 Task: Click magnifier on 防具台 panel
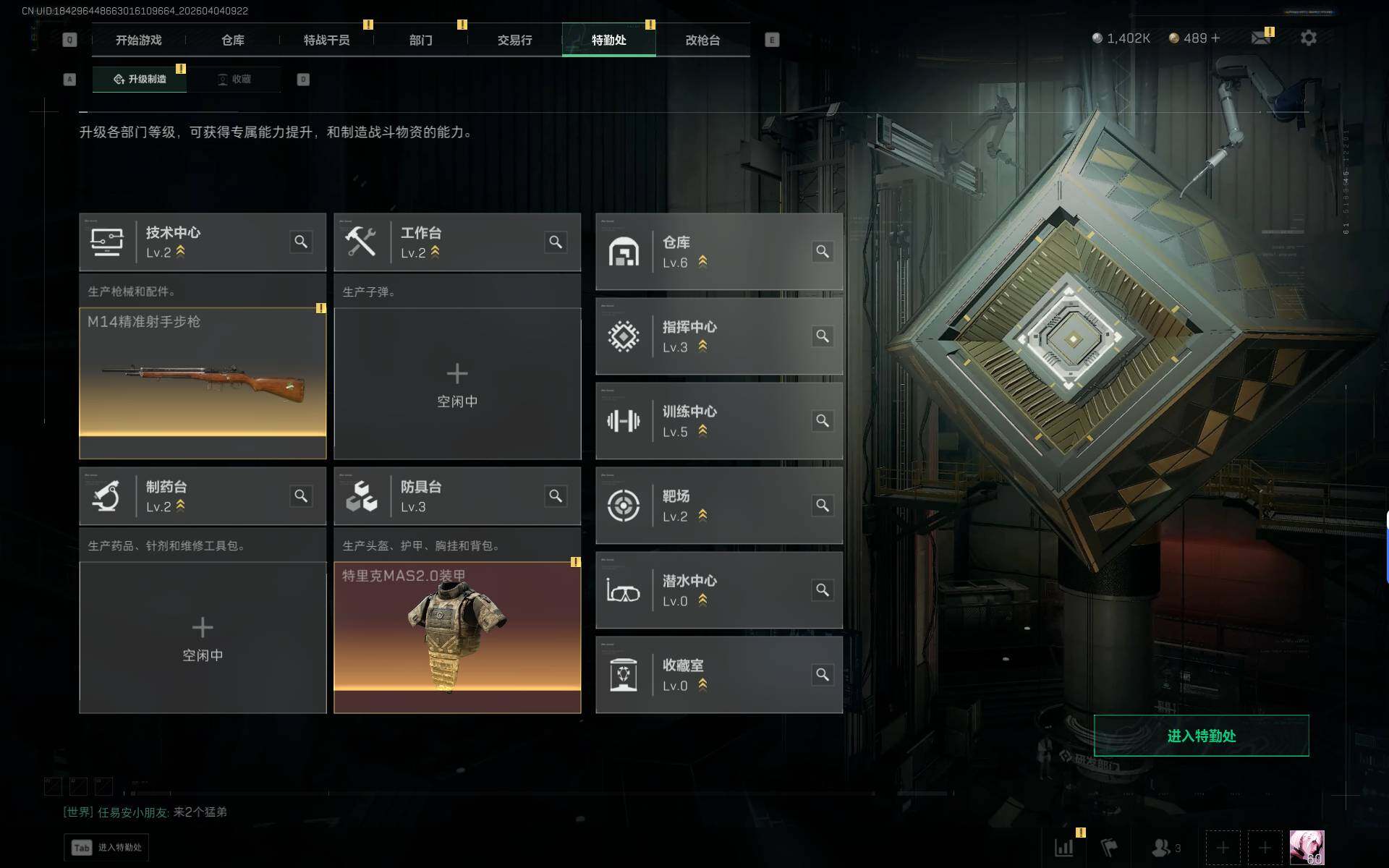pos(556,495)
